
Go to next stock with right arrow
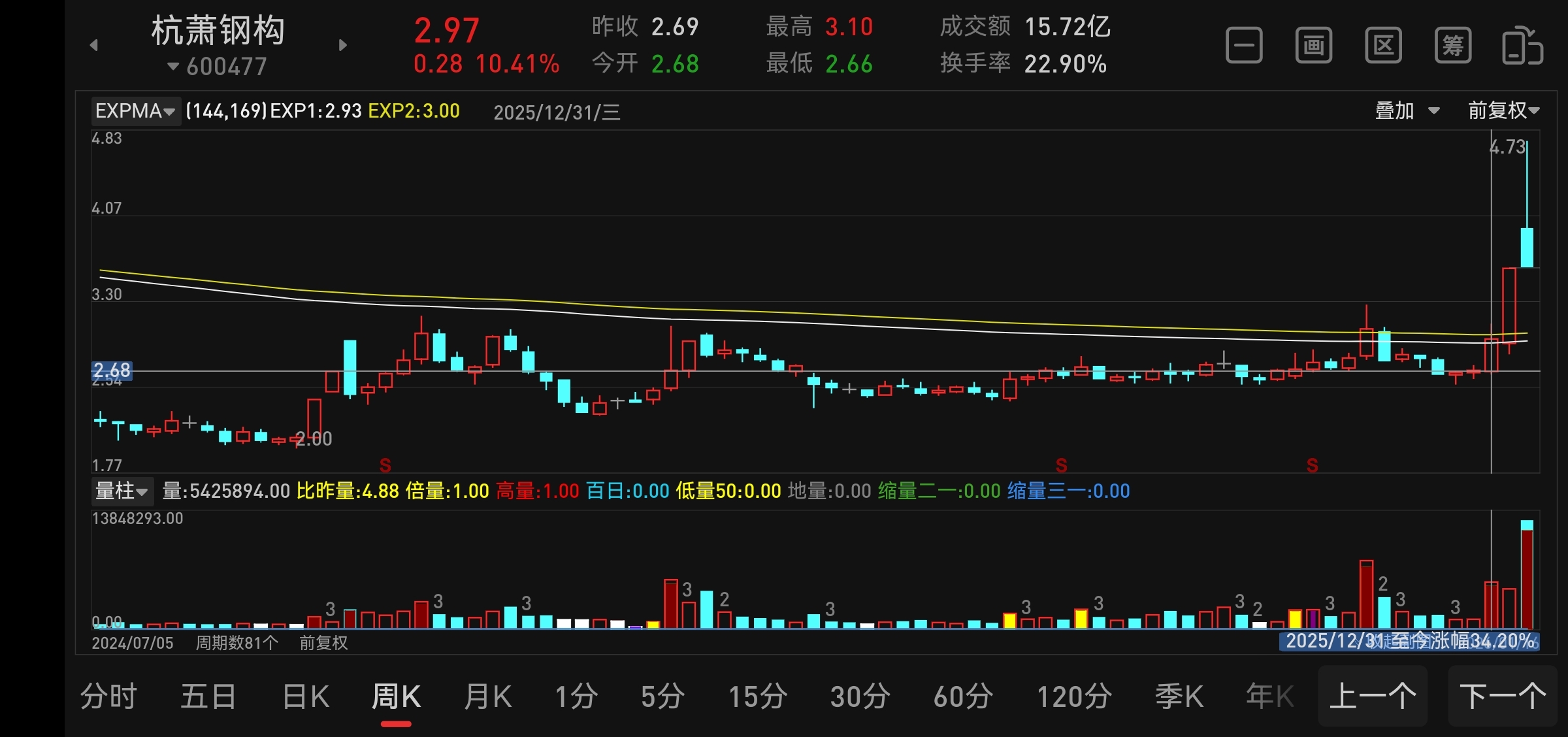342,45
